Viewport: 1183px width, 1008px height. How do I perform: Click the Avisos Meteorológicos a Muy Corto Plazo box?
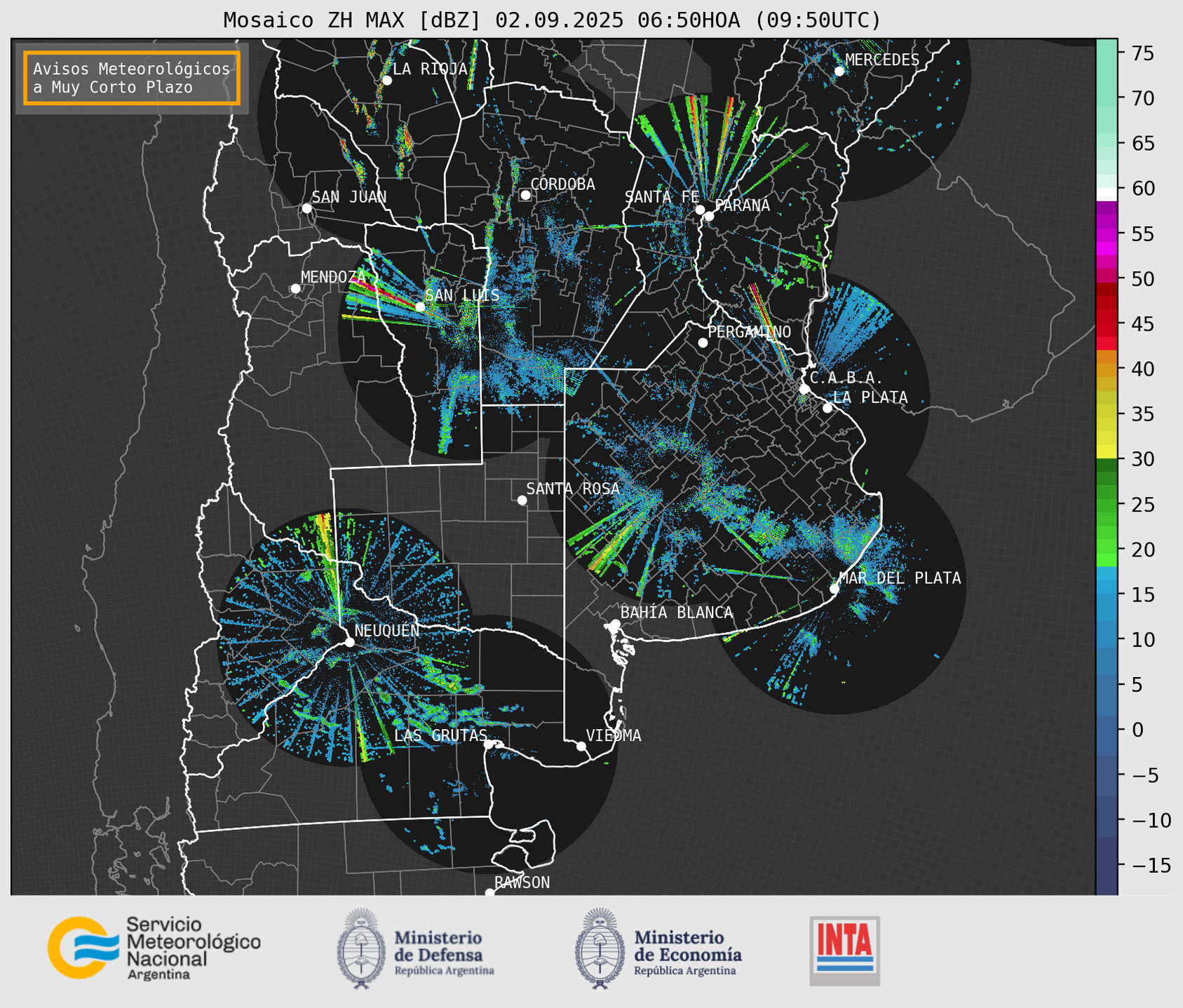[x=132, y=78]
